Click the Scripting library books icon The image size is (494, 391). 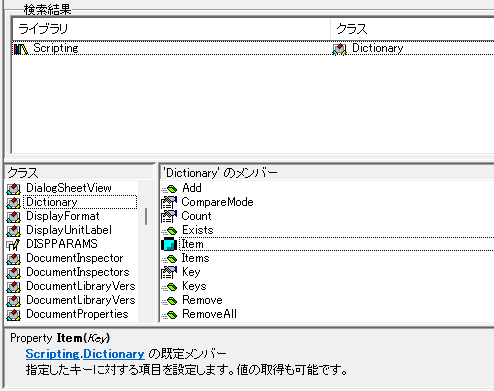pos(21,49)
